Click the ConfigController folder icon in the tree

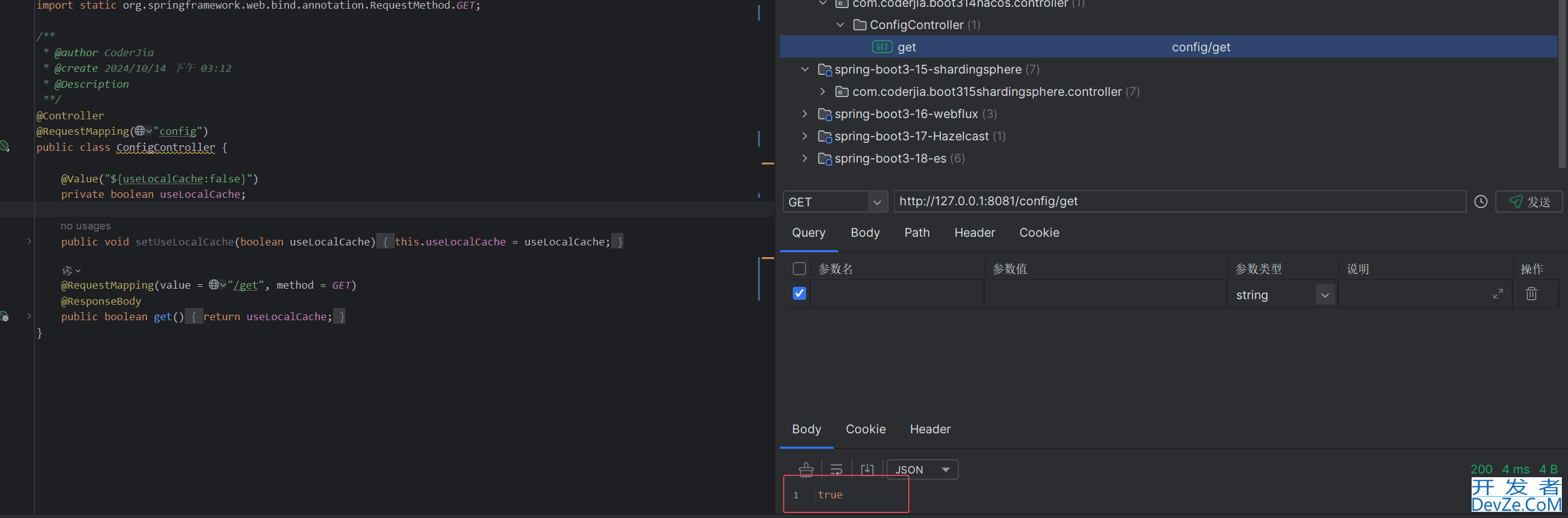point(859,25)
